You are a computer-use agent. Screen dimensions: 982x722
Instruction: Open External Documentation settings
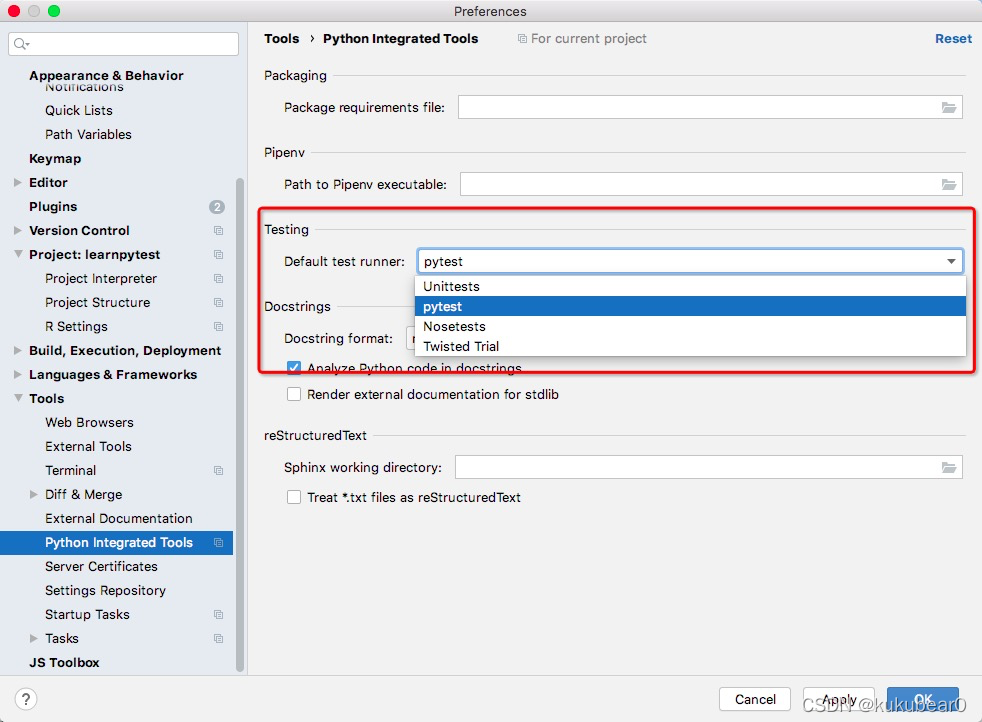(119, 518)
